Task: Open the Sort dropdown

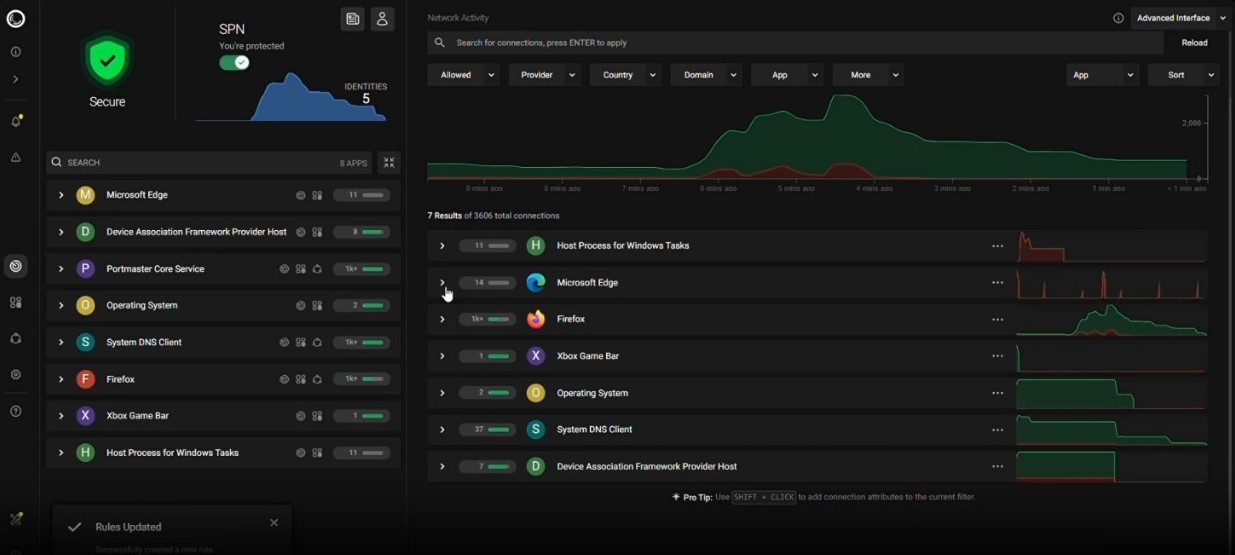Action: 1183,75
